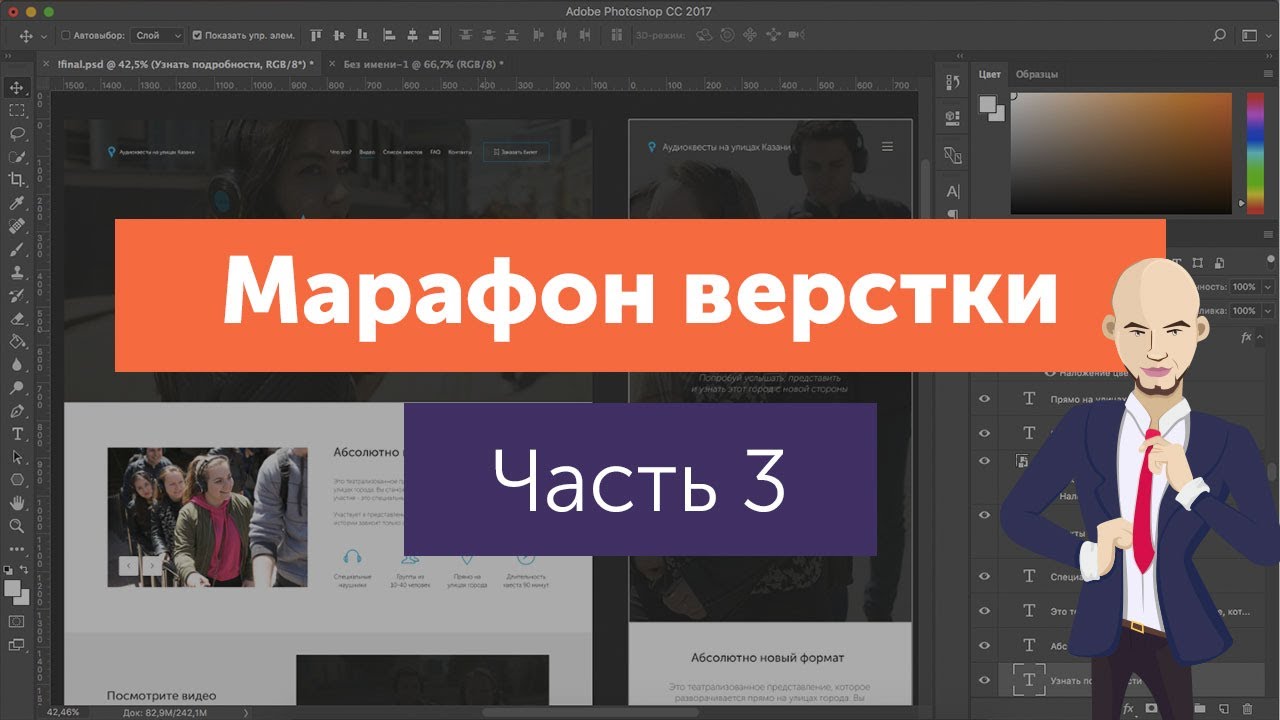1280x720 pixels.
Task: Select the Dodge tool
Action: 16,387
